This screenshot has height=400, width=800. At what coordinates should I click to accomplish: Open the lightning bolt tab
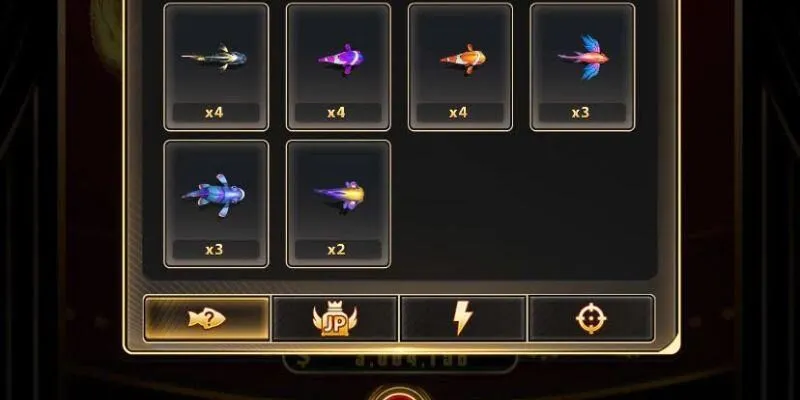point(463,318)
